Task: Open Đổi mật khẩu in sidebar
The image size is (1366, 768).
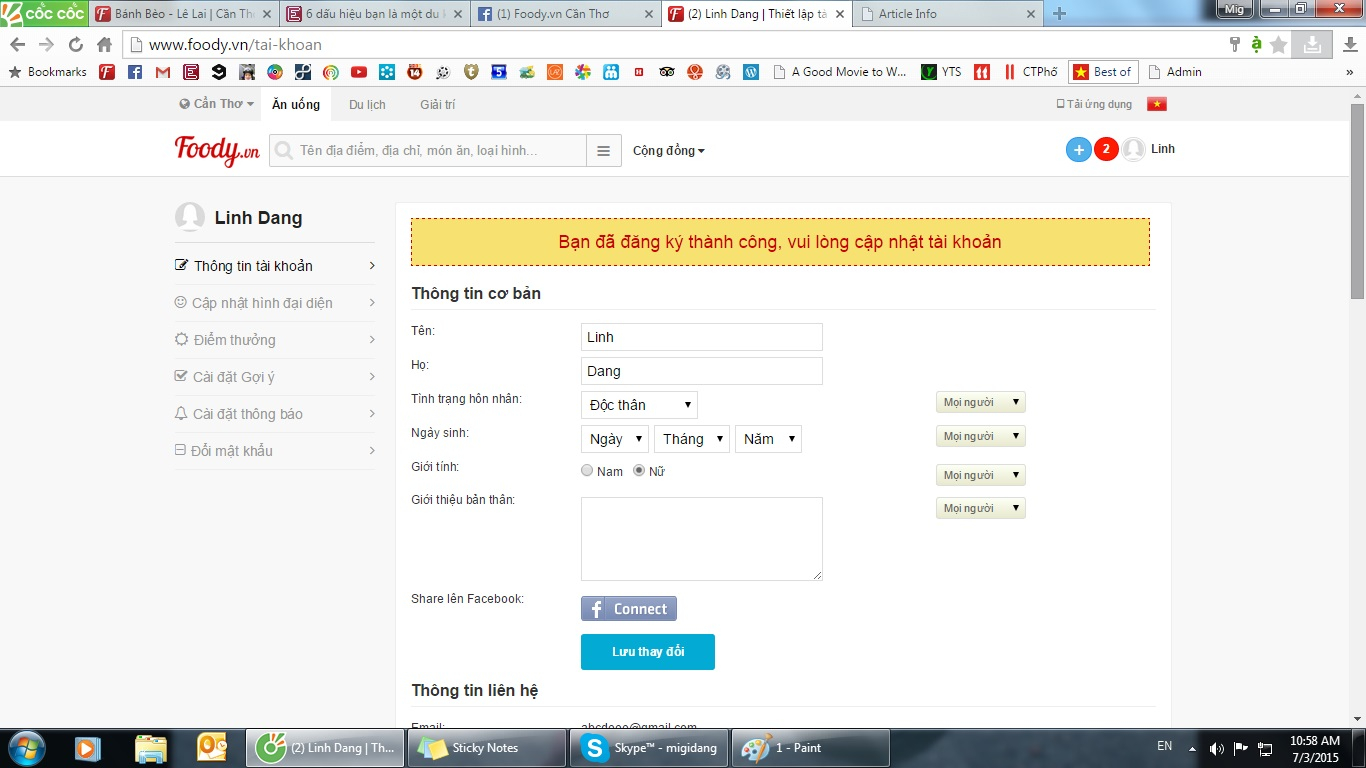Action: (232, 451)
